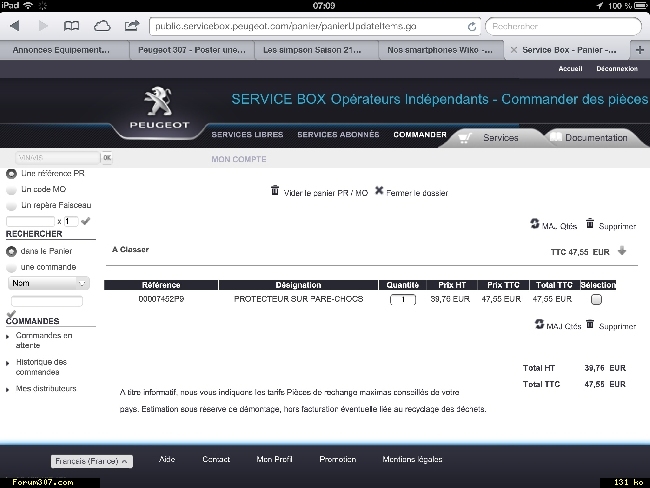Switch to 'Nos smartphones Wiko' tab
The image size is (650, 488).
[x=440, y=50]
